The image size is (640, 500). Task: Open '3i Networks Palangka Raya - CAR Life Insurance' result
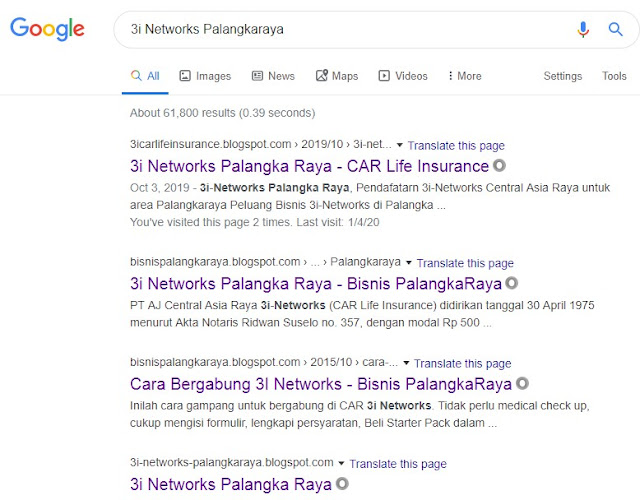coord(309,166)
